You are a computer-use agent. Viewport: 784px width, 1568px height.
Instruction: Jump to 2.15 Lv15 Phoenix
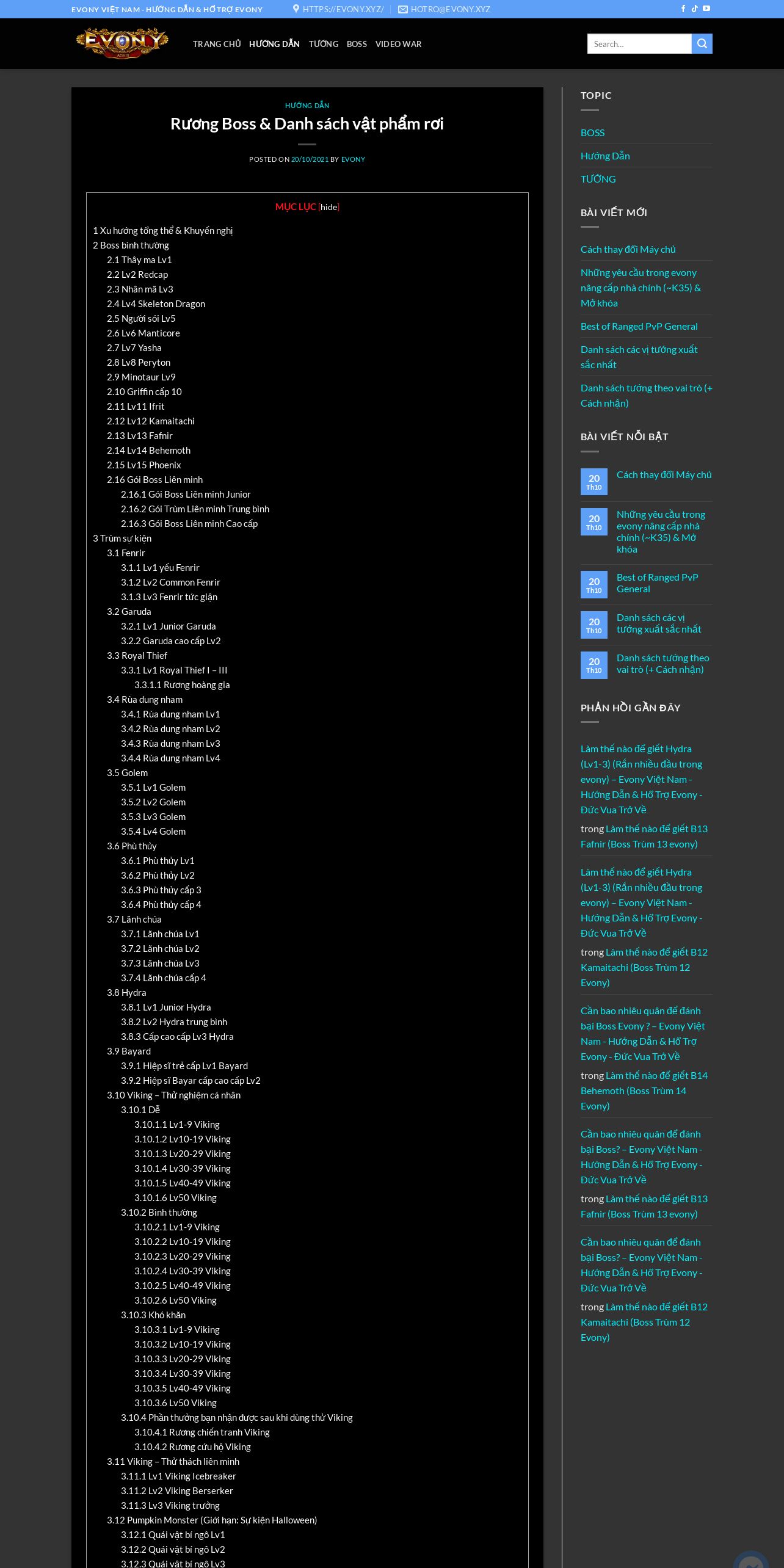144,465
